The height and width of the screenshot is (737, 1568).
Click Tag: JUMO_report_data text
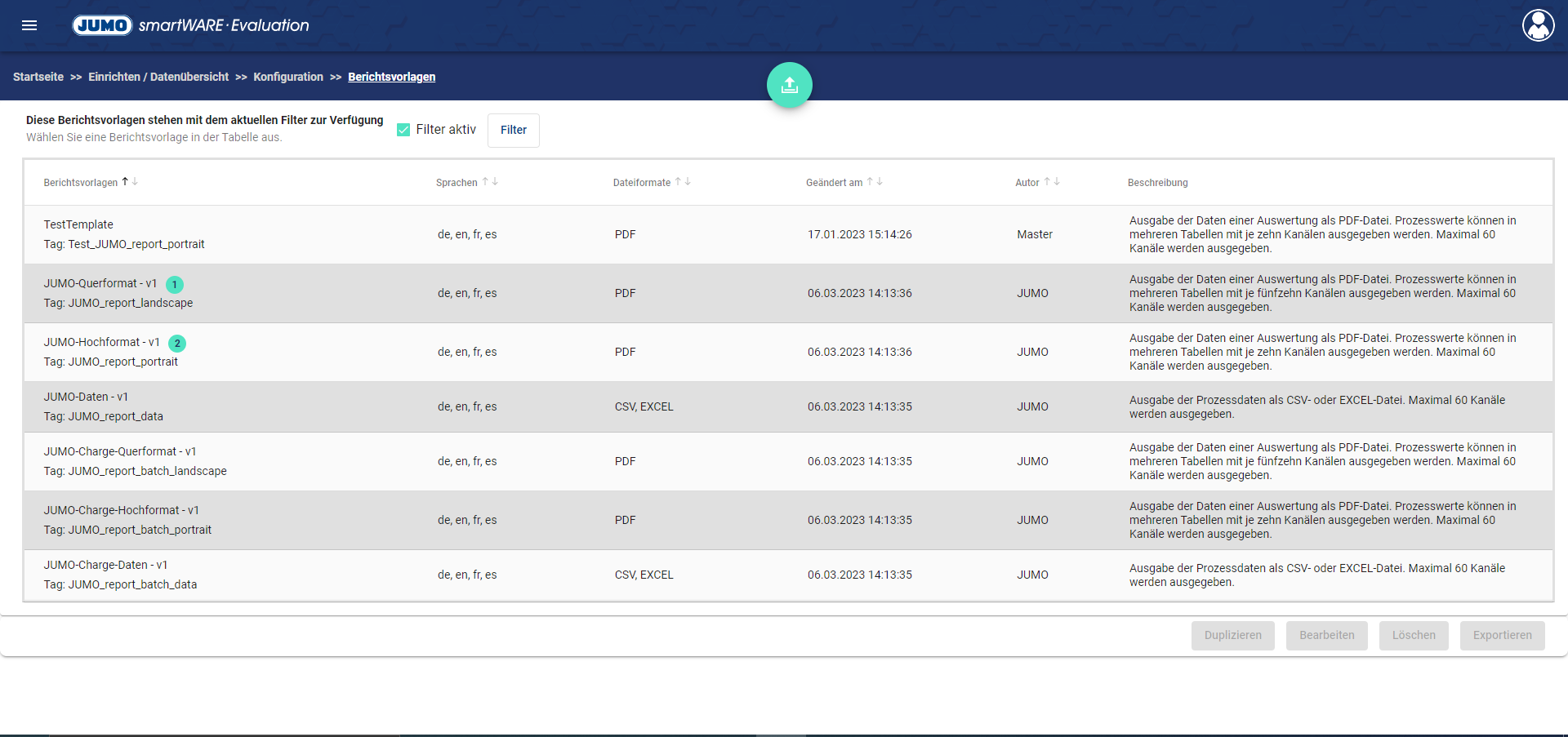click(104, 416)
